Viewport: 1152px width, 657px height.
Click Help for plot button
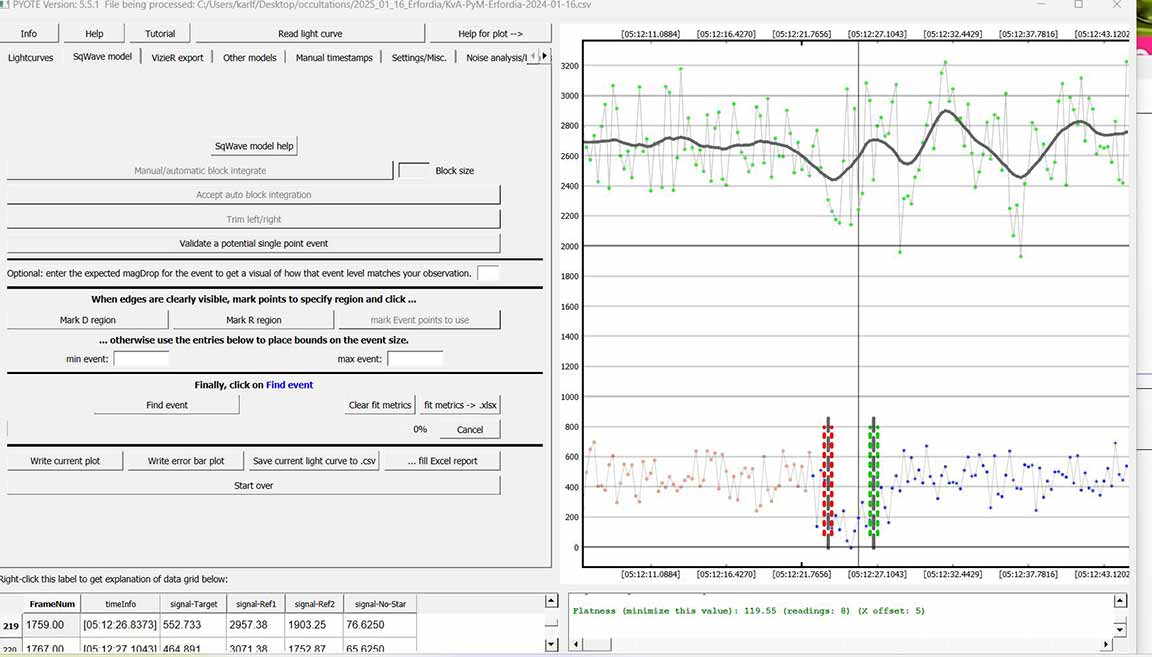pos(490,34)
